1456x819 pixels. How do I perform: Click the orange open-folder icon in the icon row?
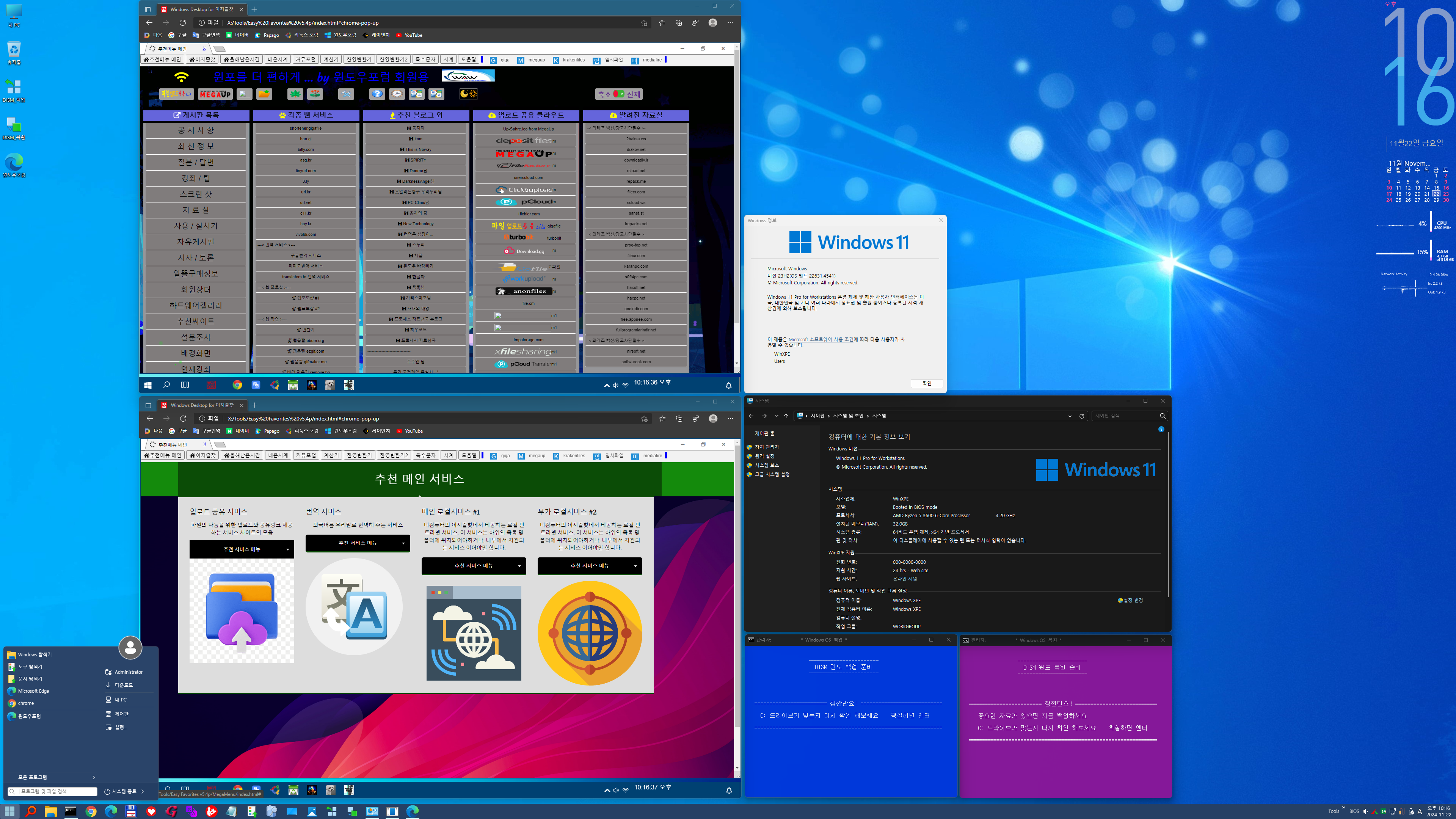tap(264, 94)
